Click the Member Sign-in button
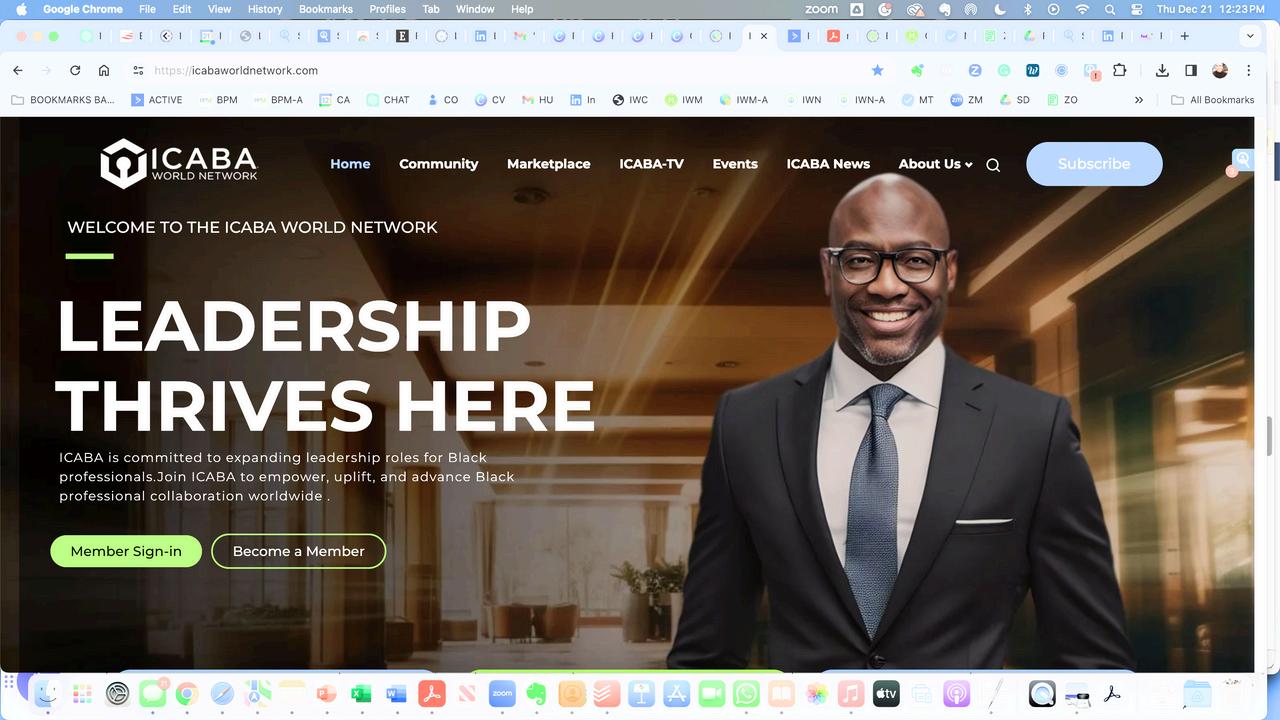The image size is (1280, 720). click(126, 551)
